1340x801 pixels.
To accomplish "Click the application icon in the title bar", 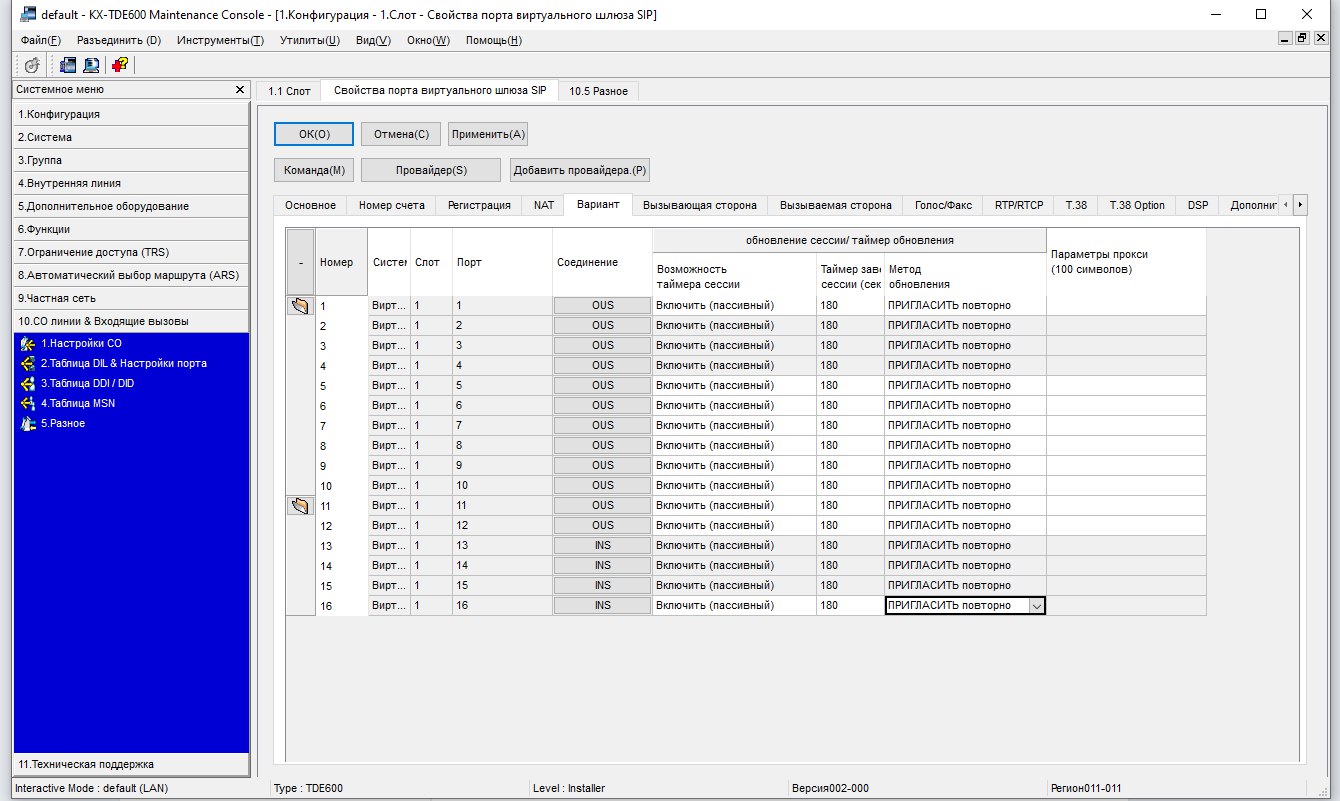I will tap(27, 15).
